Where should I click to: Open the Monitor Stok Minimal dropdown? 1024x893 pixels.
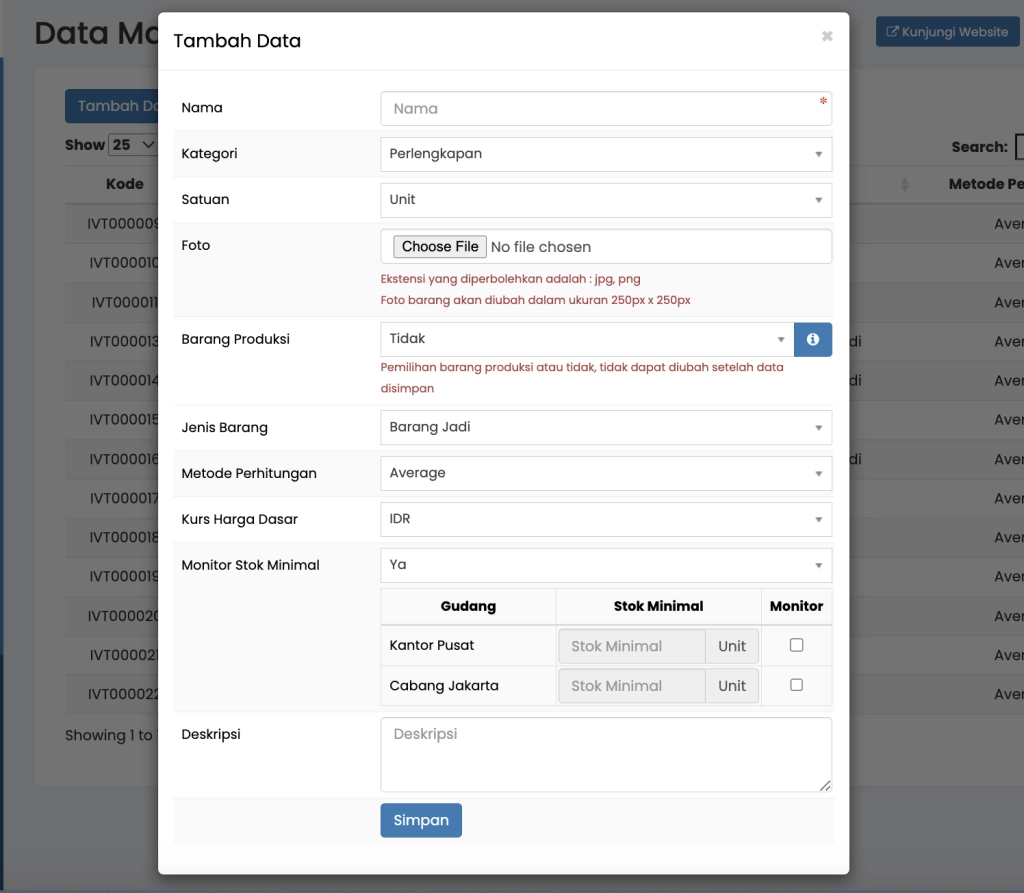(605, 565)
